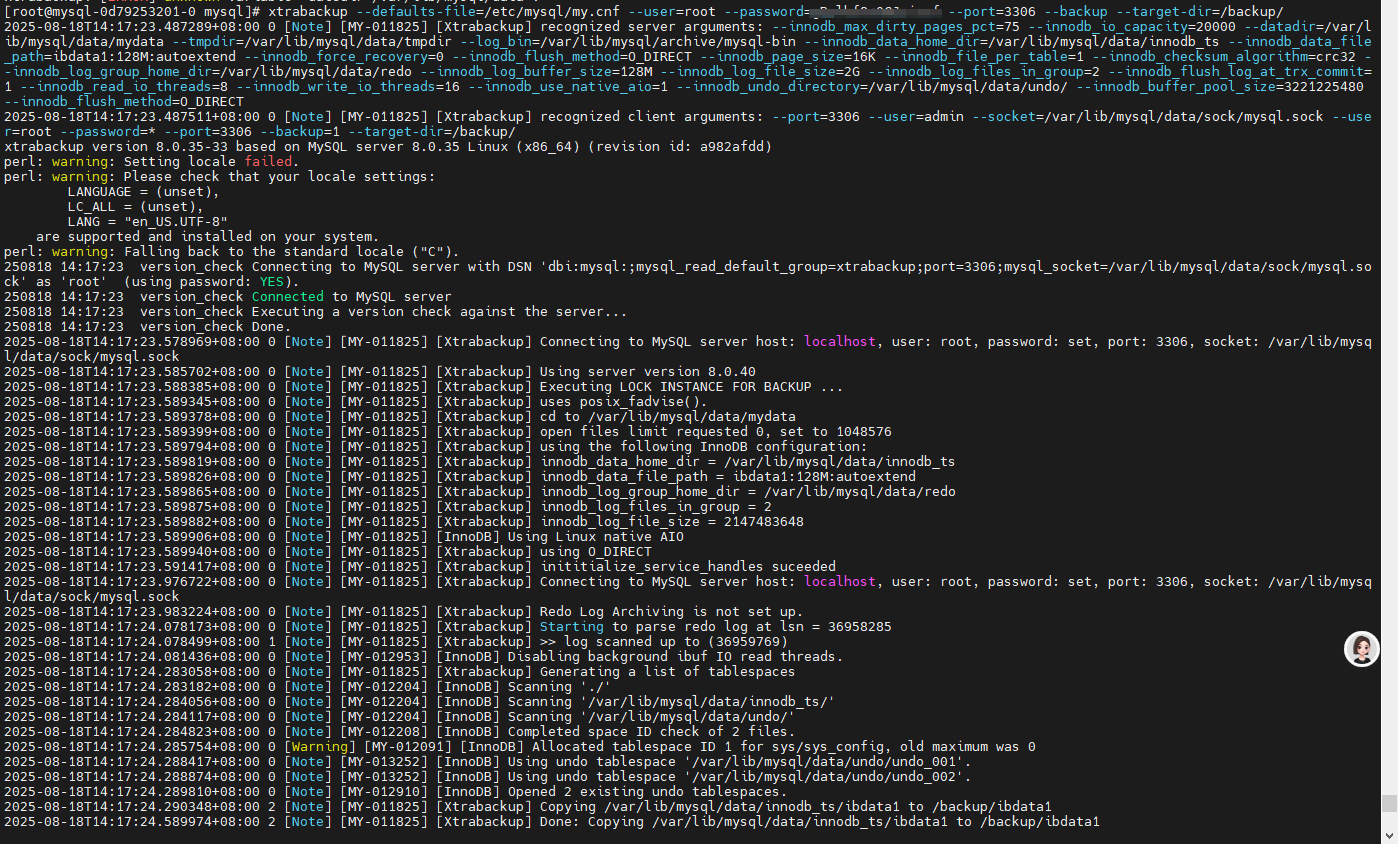The height and width of the screenshot is (844, 1398).
Task: Click "innodb_data_file_path = ibdata1:128M:autoextend"
Action: click(x=727, y=477)
